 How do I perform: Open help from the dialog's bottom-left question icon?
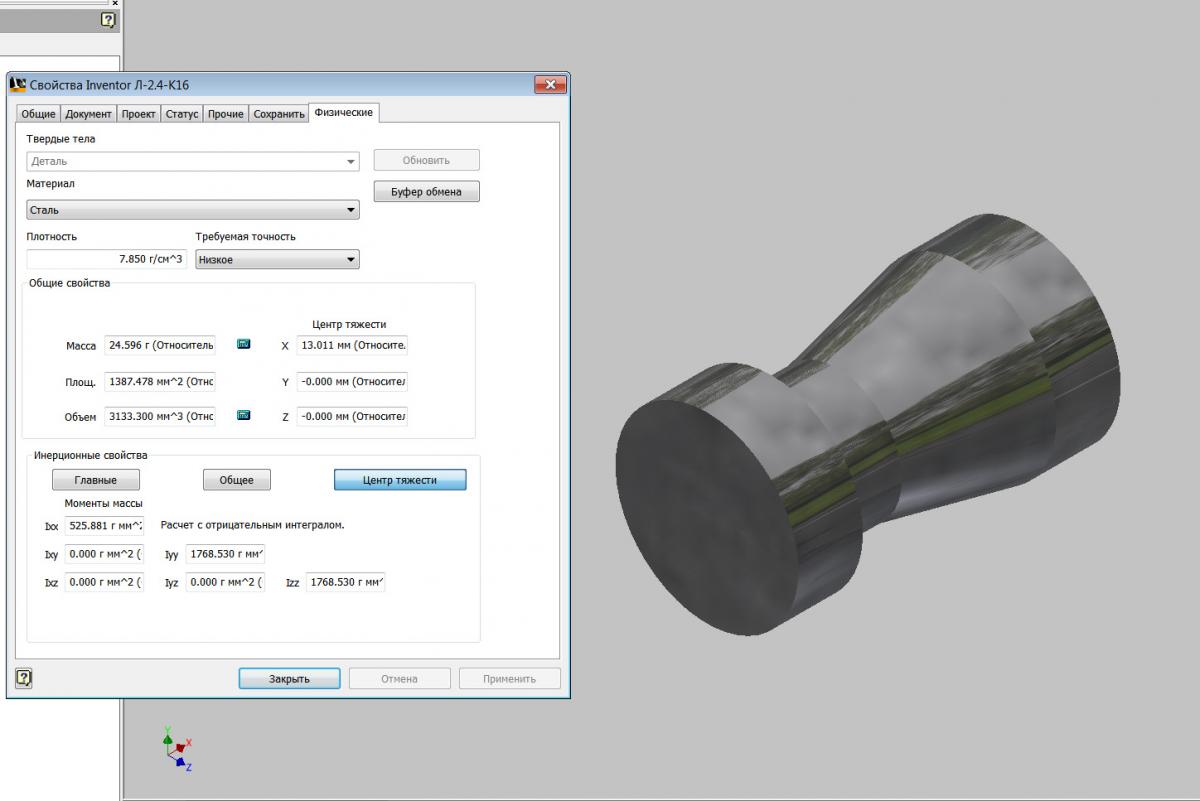coord(24,678)
